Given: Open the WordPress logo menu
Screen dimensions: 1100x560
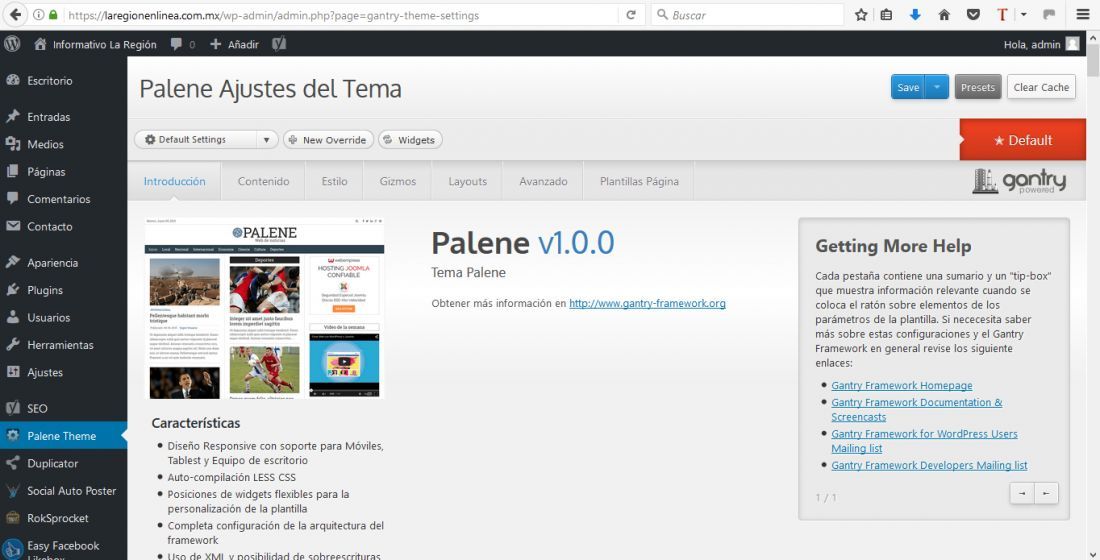Looking at the screenshot, I should 12,44.
